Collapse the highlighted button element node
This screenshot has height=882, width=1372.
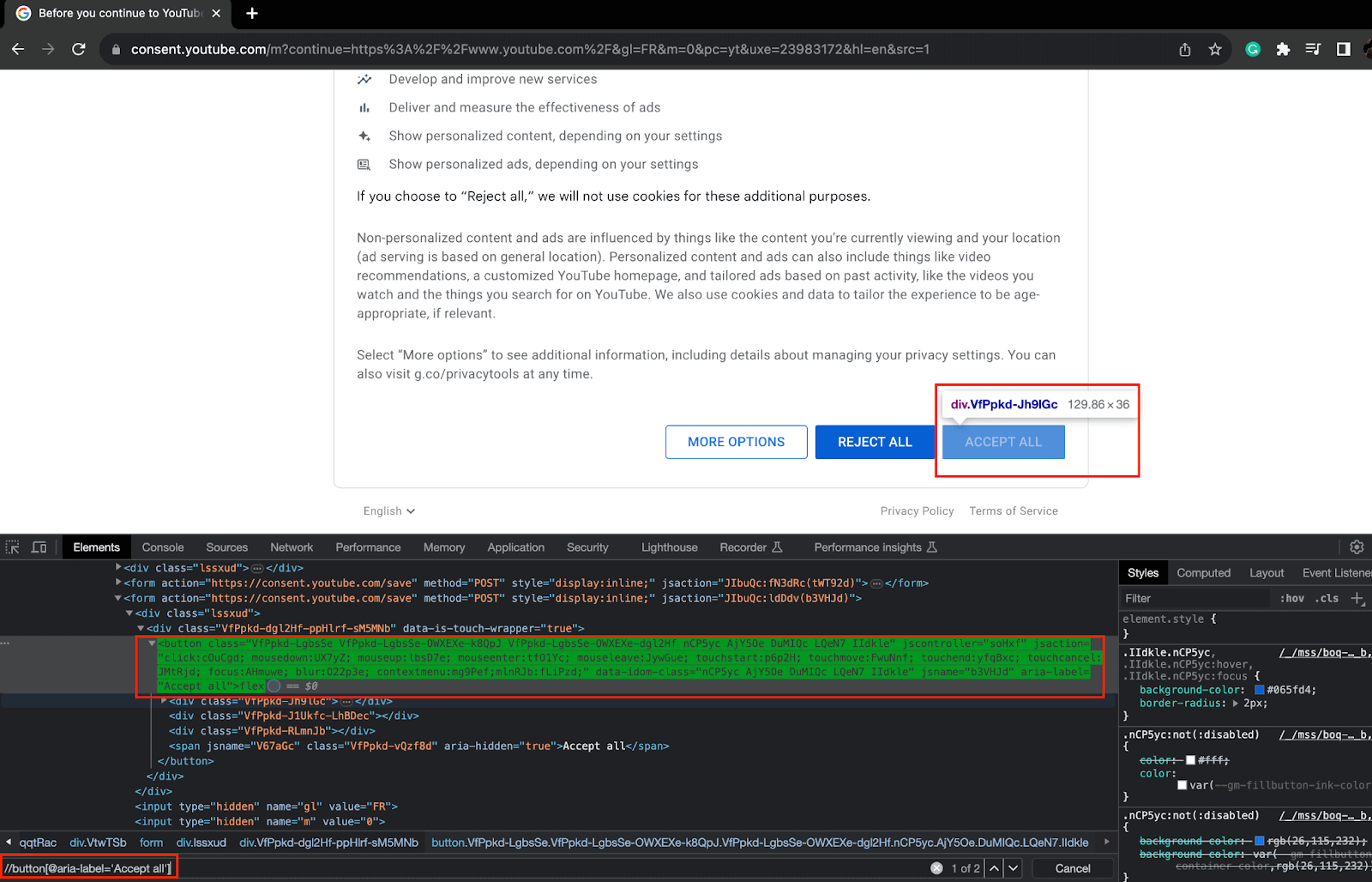coord(153,643)
